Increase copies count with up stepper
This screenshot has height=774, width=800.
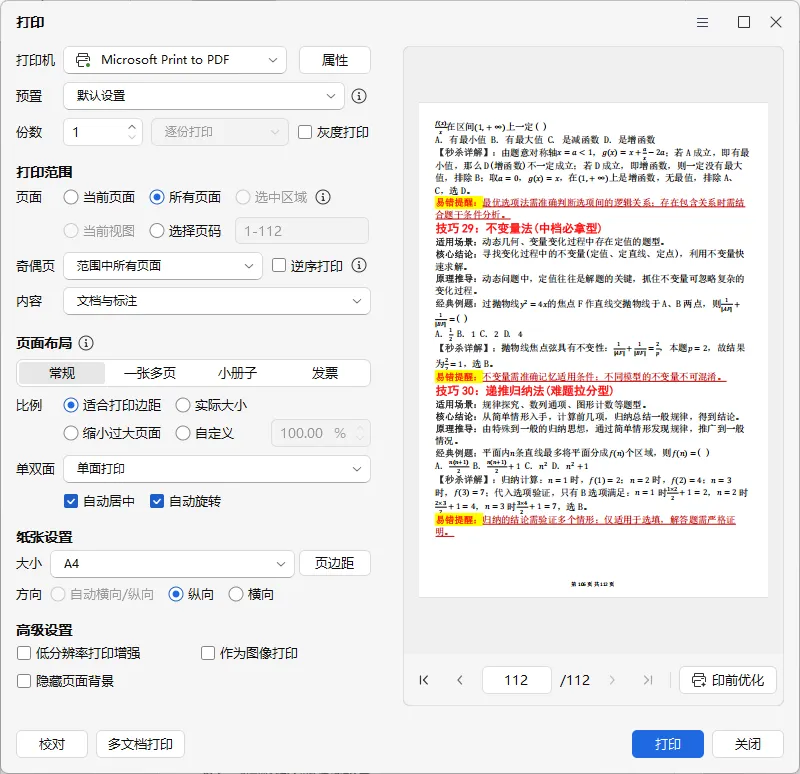point(132,127)
